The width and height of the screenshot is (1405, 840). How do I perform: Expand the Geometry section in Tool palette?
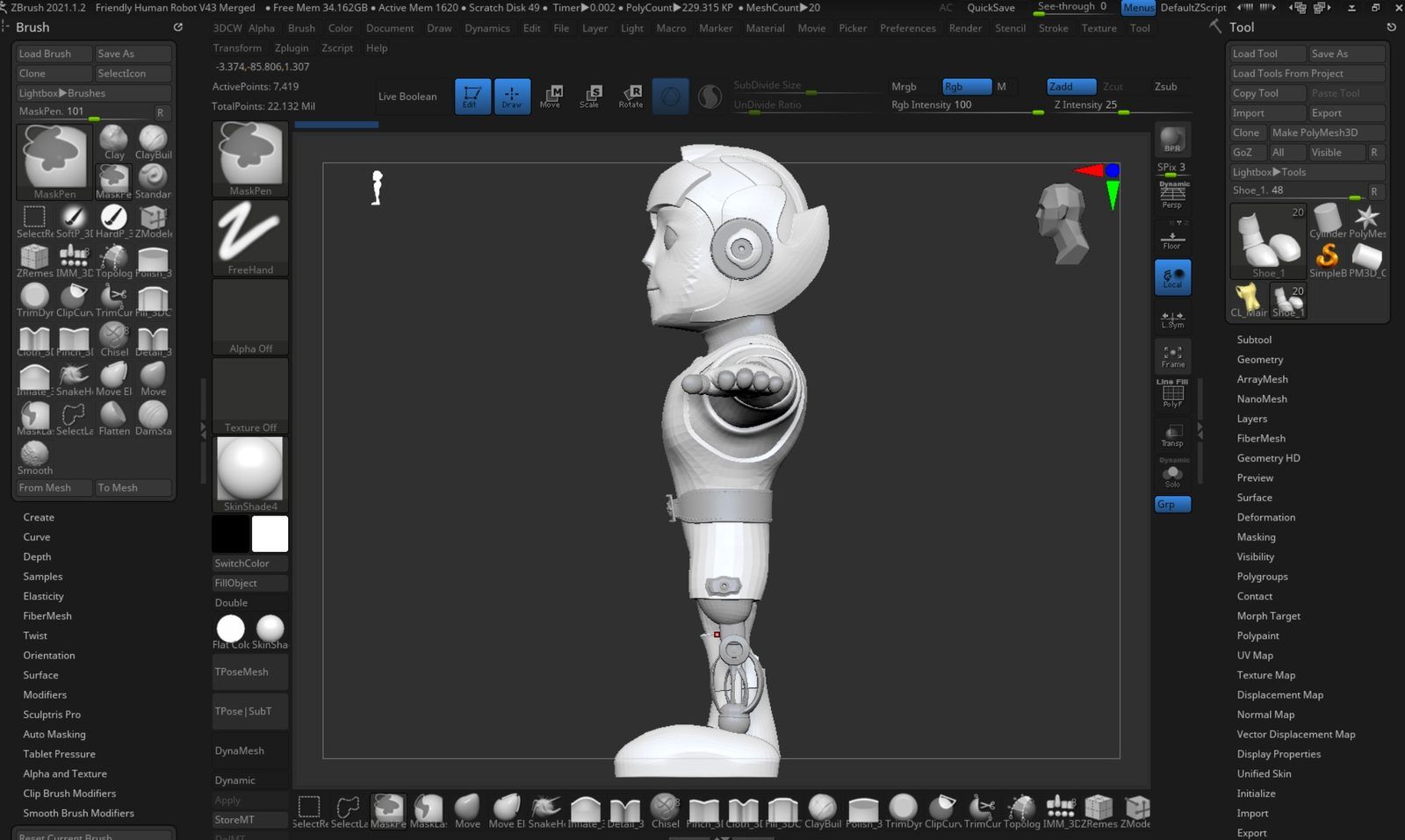tap(1260, 360)
